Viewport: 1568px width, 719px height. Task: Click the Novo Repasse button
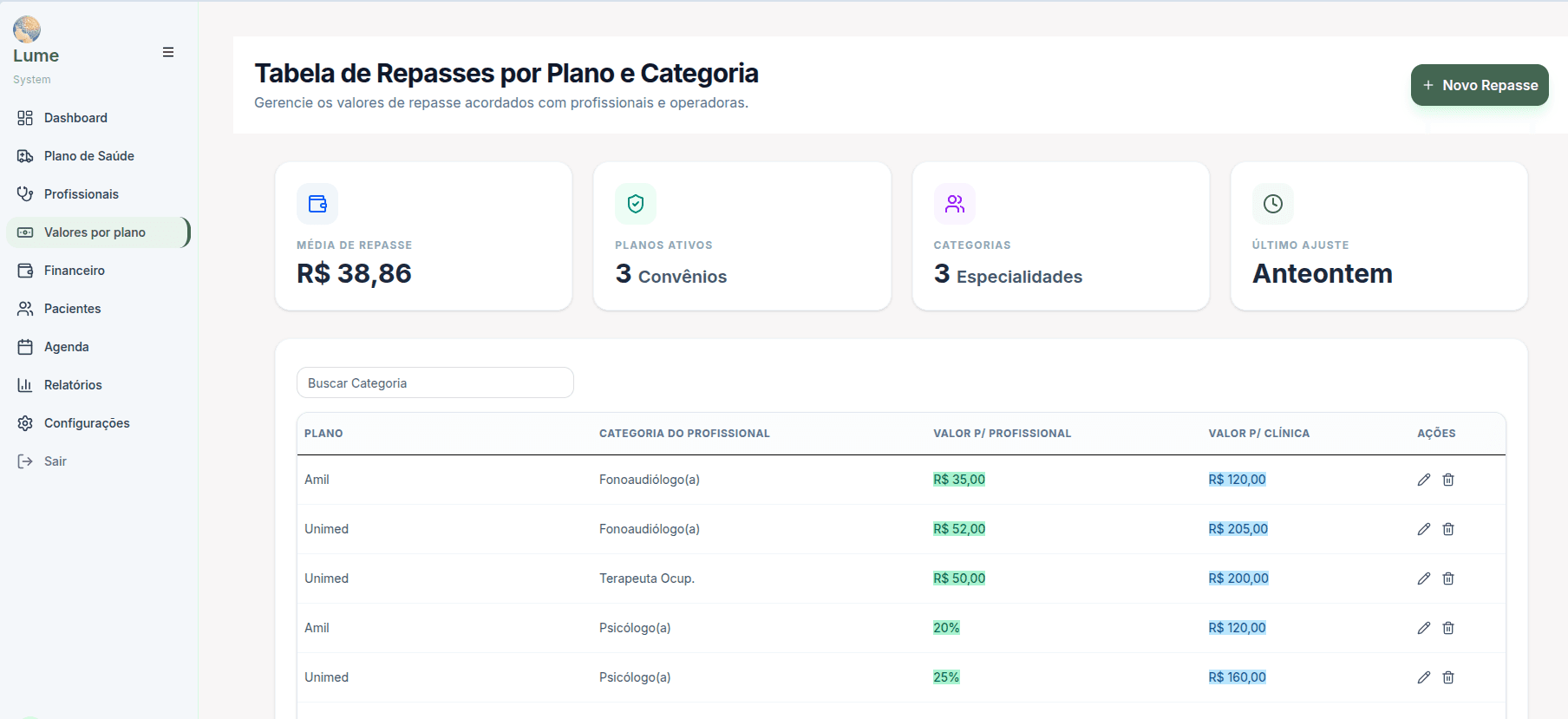(x=1480, y=85)
